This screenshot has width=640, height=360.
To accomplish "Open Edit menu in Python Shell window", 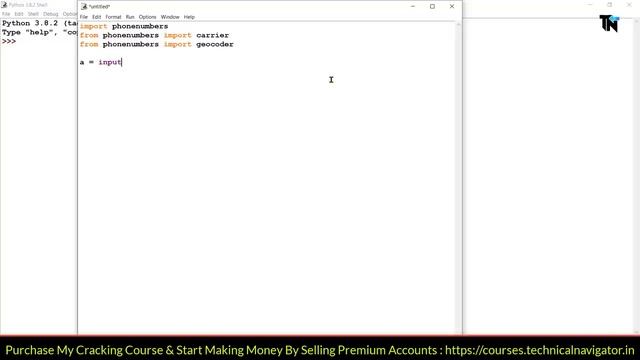I will (x=19, y=14).
